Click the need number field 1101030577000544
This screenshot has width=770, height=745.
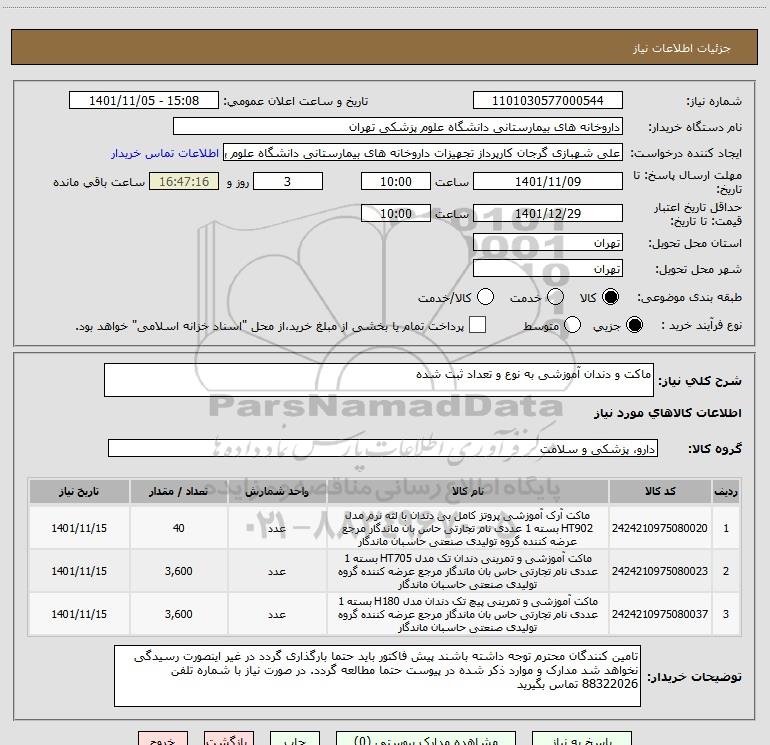click(x=548, y=101)
